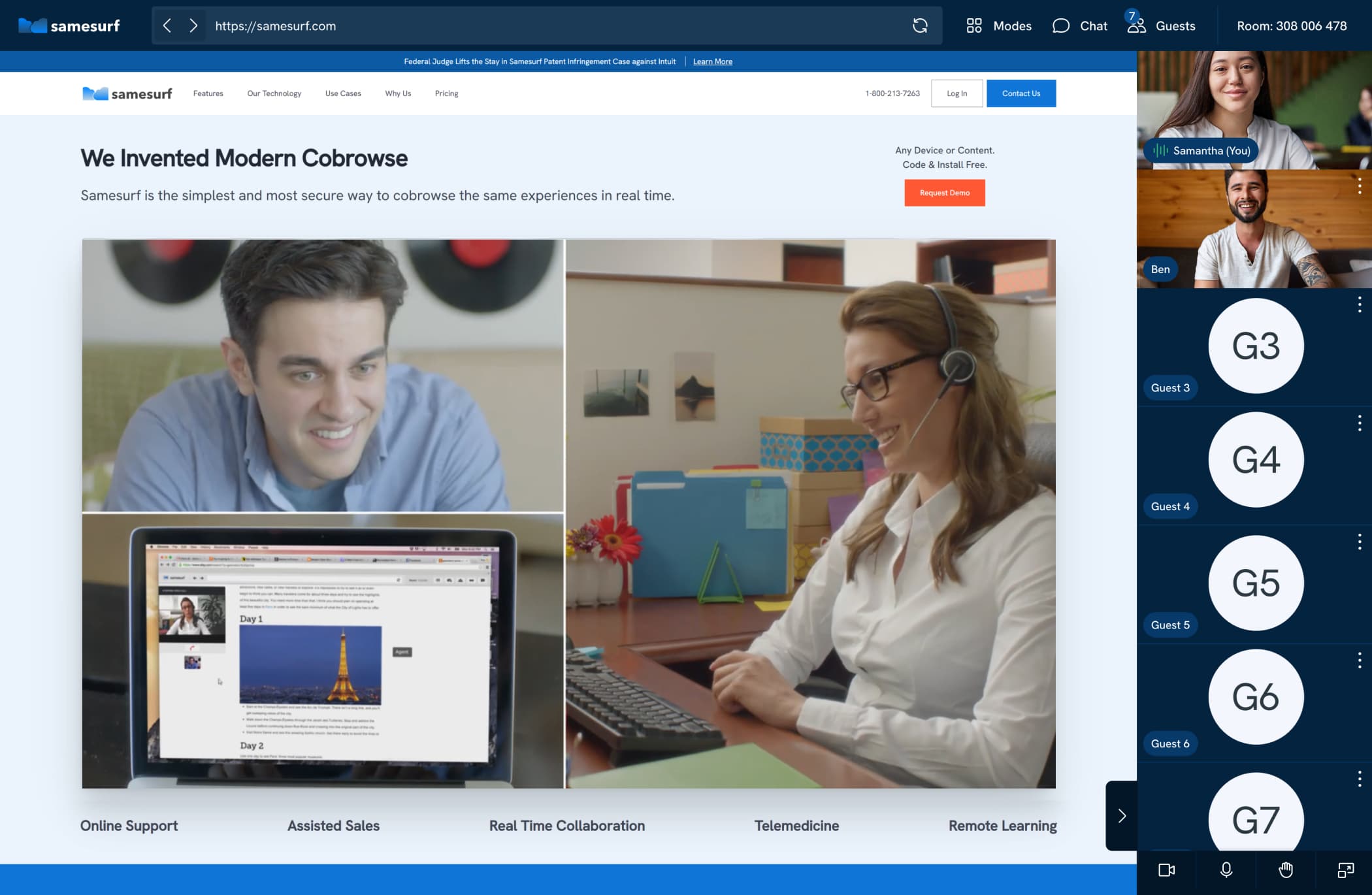Open the Pricing page

click(446, 93)
